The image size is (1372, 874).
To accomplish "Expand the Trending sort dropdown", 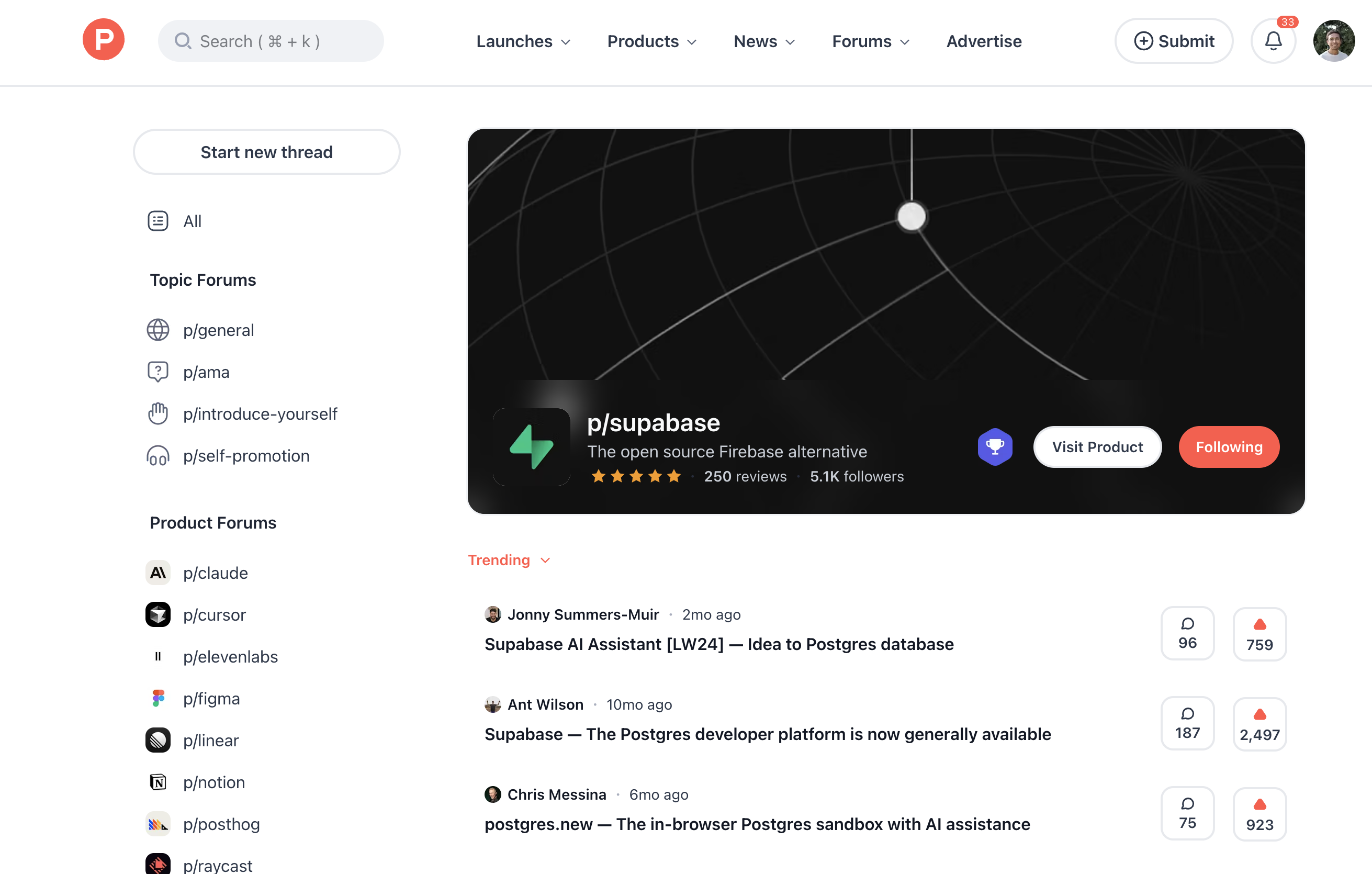I will tap(509, 560).
